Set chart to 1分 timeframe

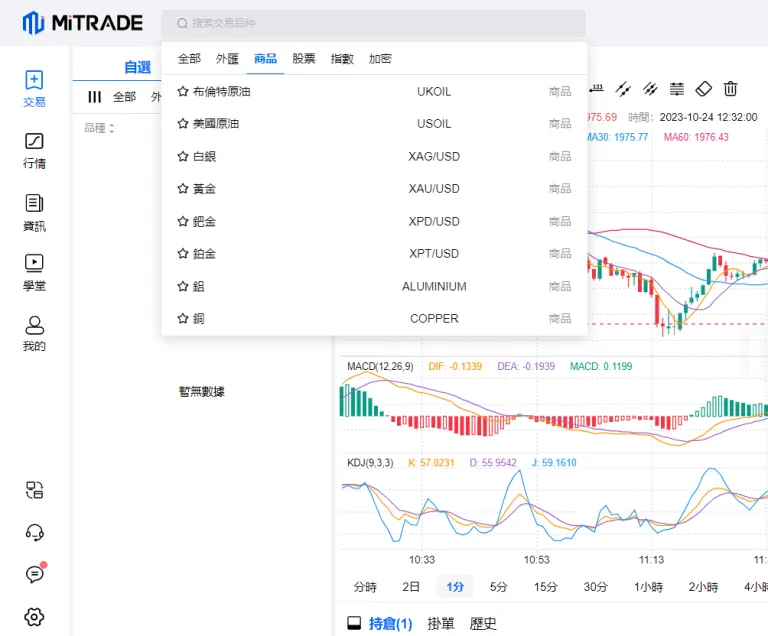(455, 587)
